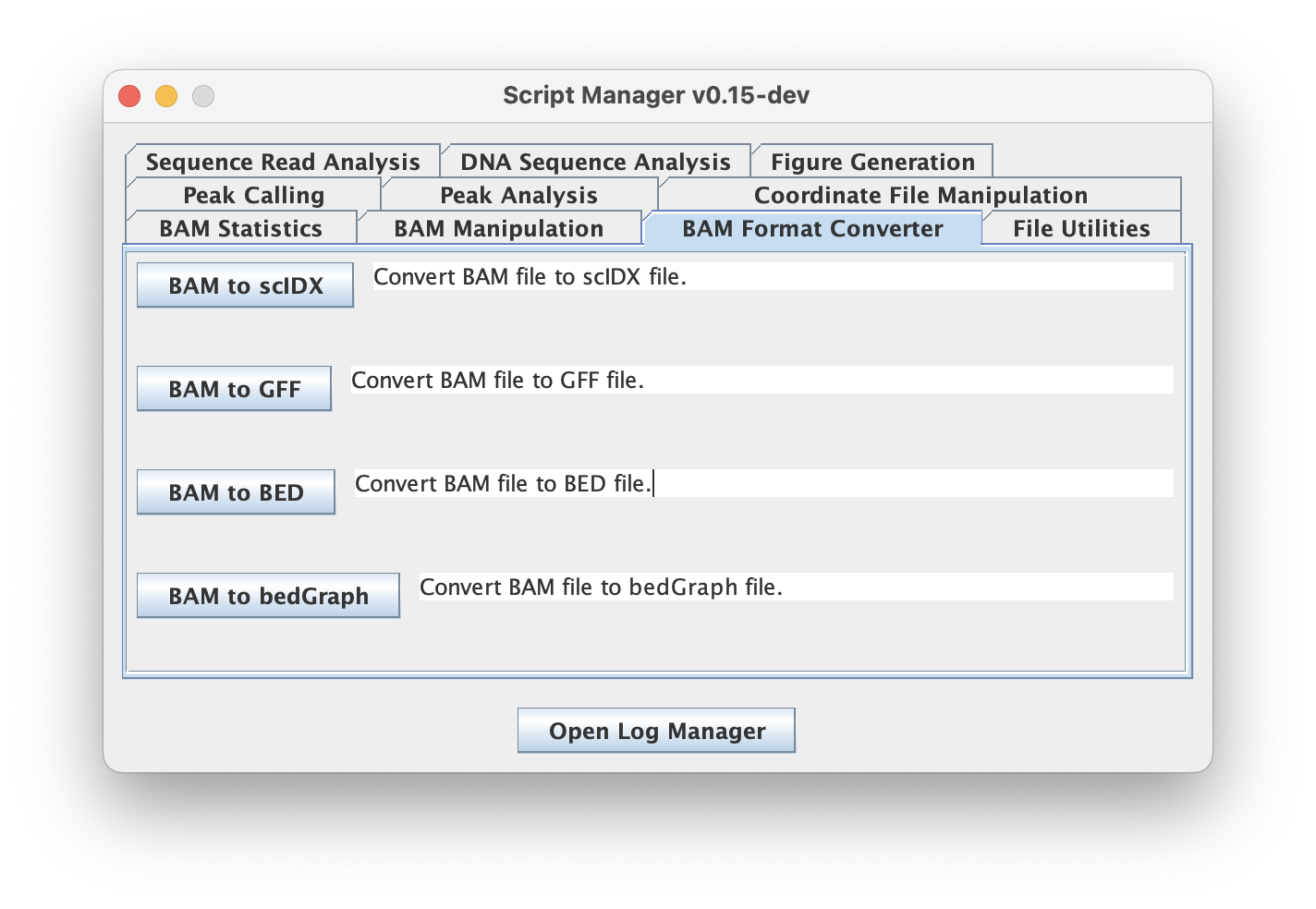Start the BAM to bedGraph converter
The width and height of the screenshot is (1316, 909).
[x=268, y=596]
